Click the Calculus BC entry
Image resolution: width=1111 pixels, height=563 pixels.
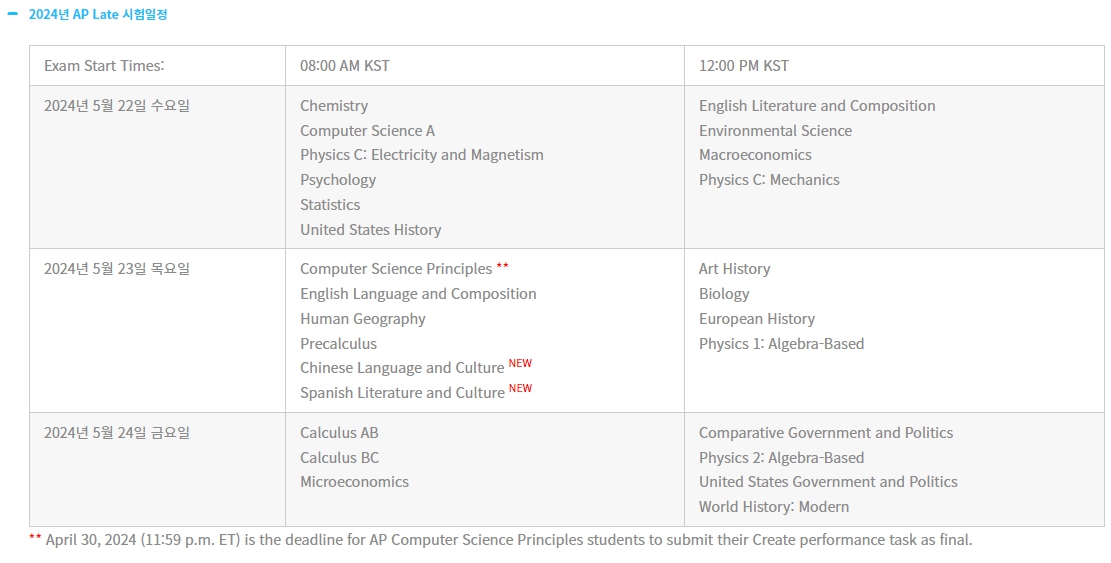point(339,457)
